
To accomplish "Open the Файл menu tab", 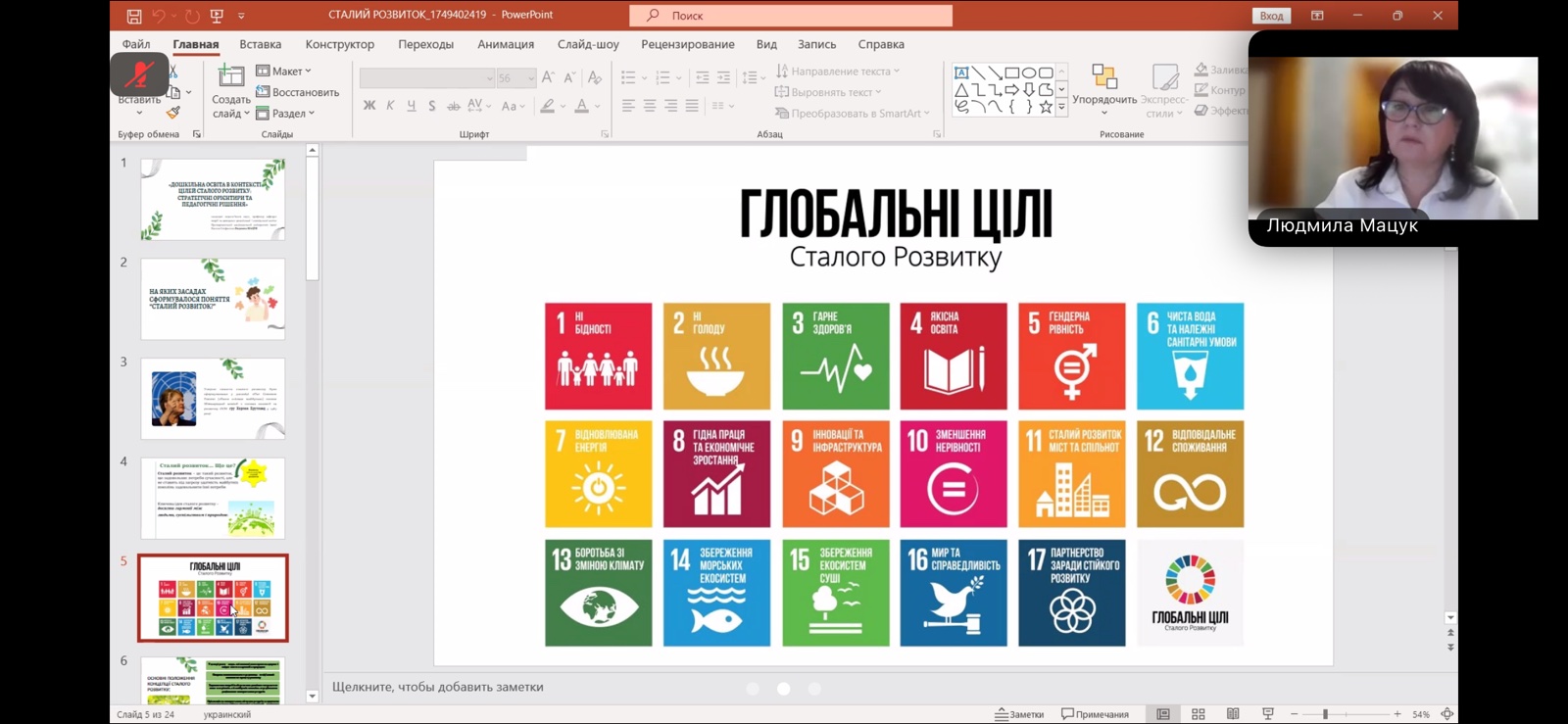I will [x=136, y=44].
